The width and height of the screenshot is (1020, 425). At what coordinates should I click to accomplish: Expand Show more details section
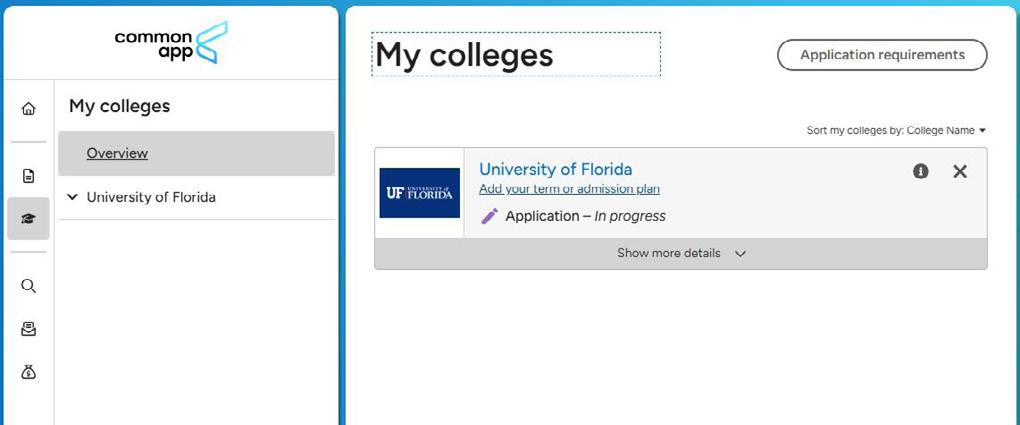coord(680,253)
